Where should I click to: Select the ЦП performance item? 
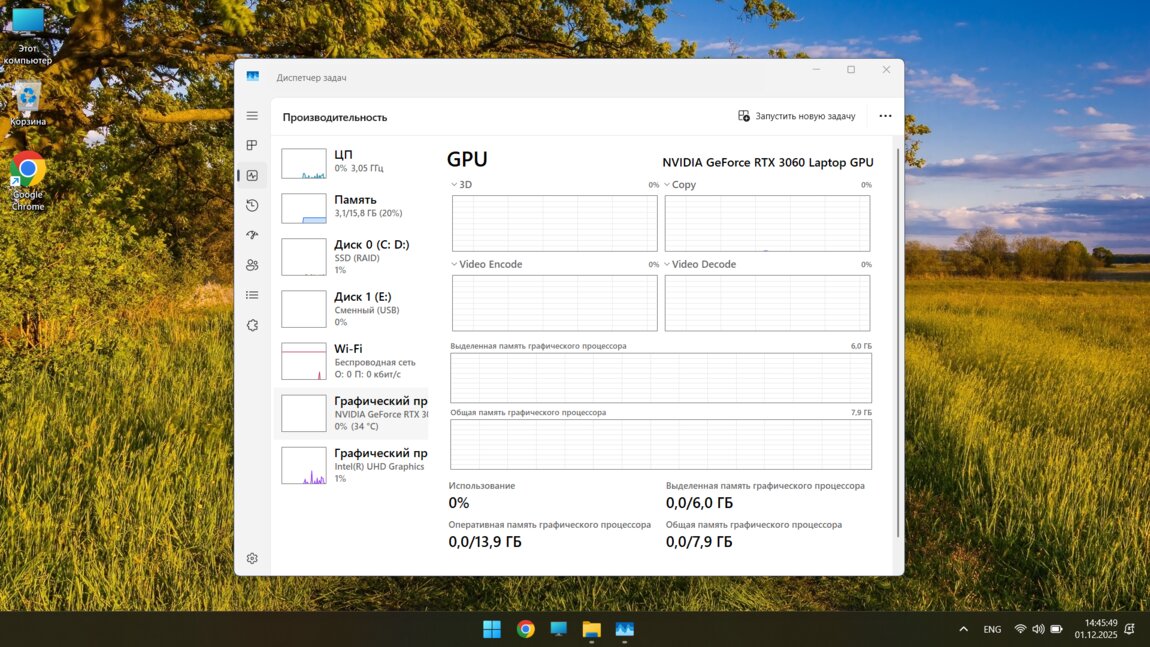(x=350, y=162)
